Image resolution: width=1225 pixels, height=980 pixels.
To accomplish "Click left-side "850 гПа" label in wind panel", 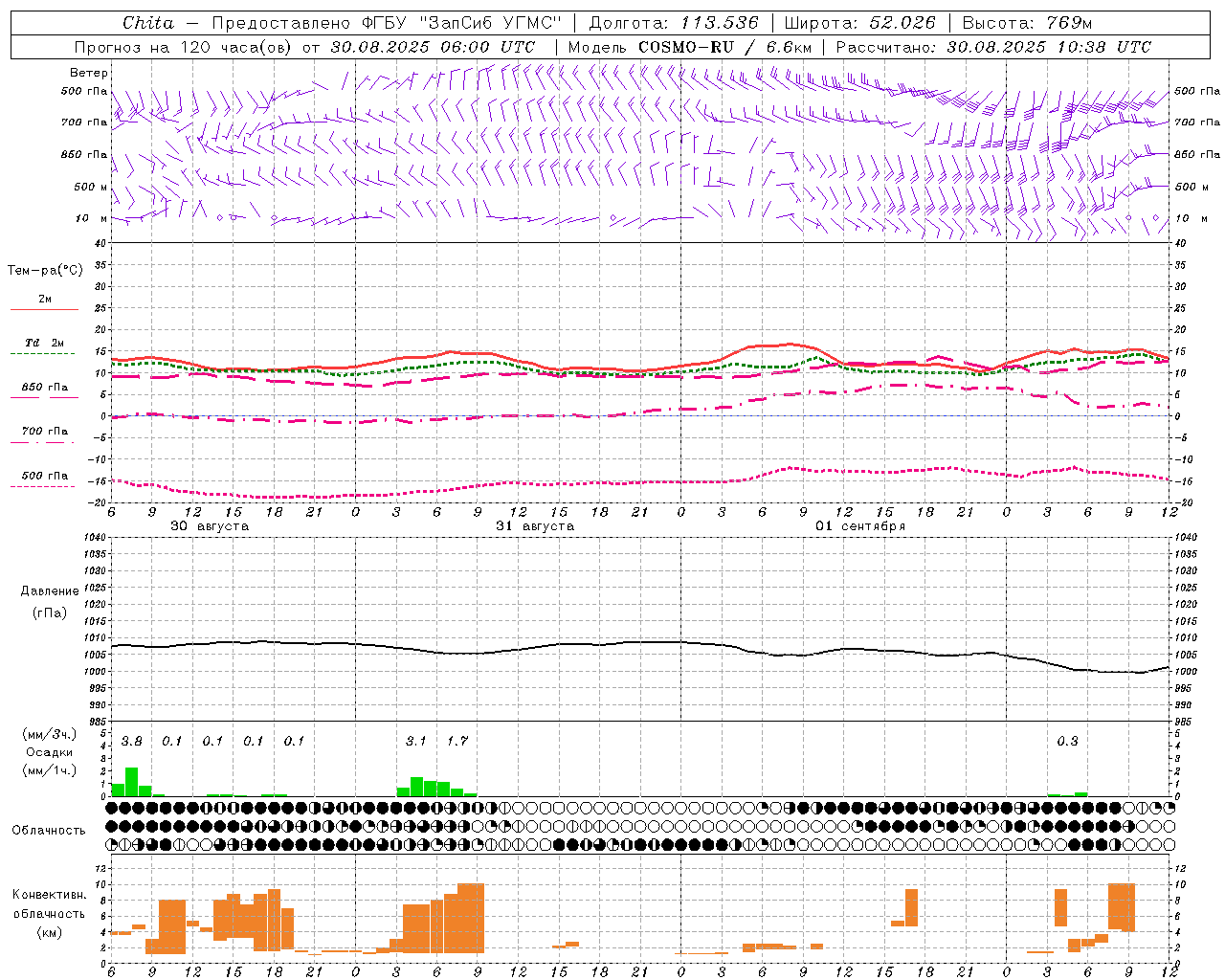I will (84, 154).
